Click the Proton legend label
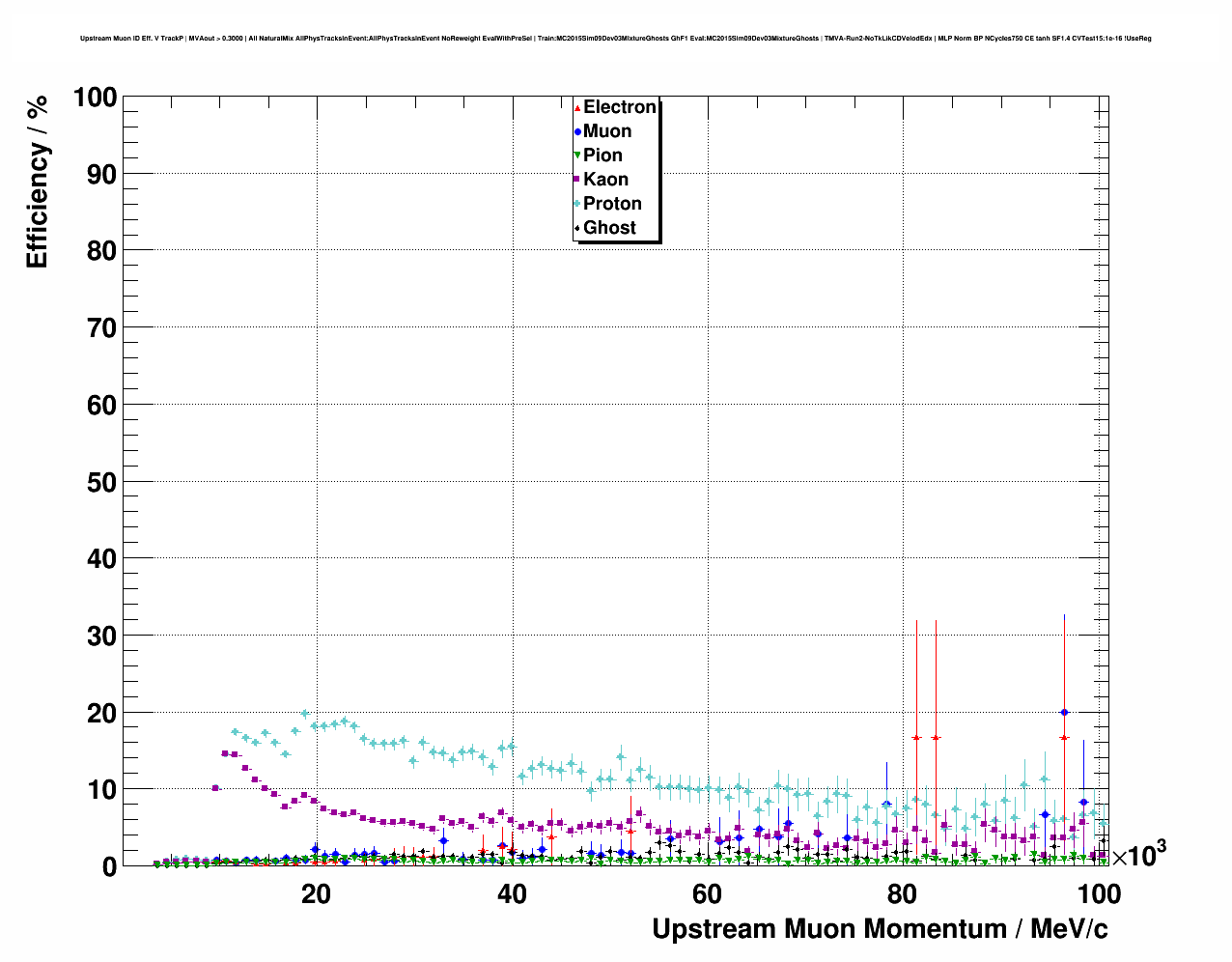The height and width of the screenshot is (962, 1232). [x=612, y=204]
